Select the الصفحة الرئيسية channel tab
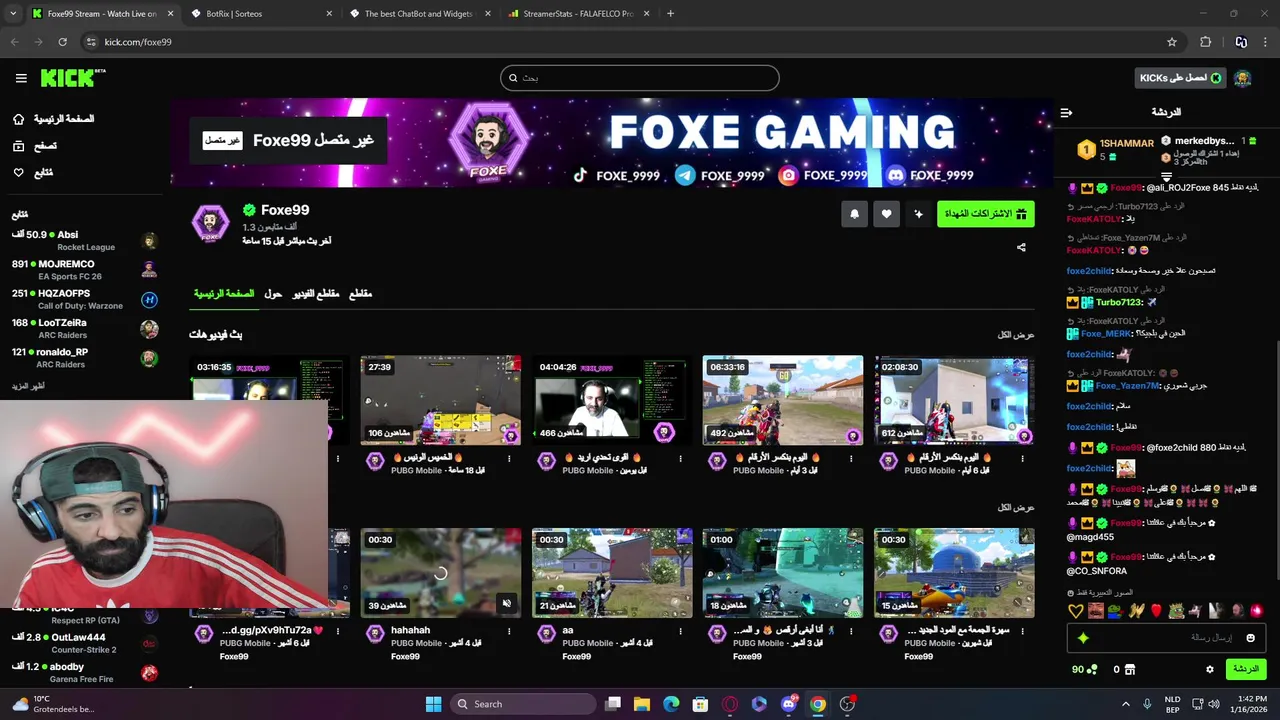 point(224,294)
